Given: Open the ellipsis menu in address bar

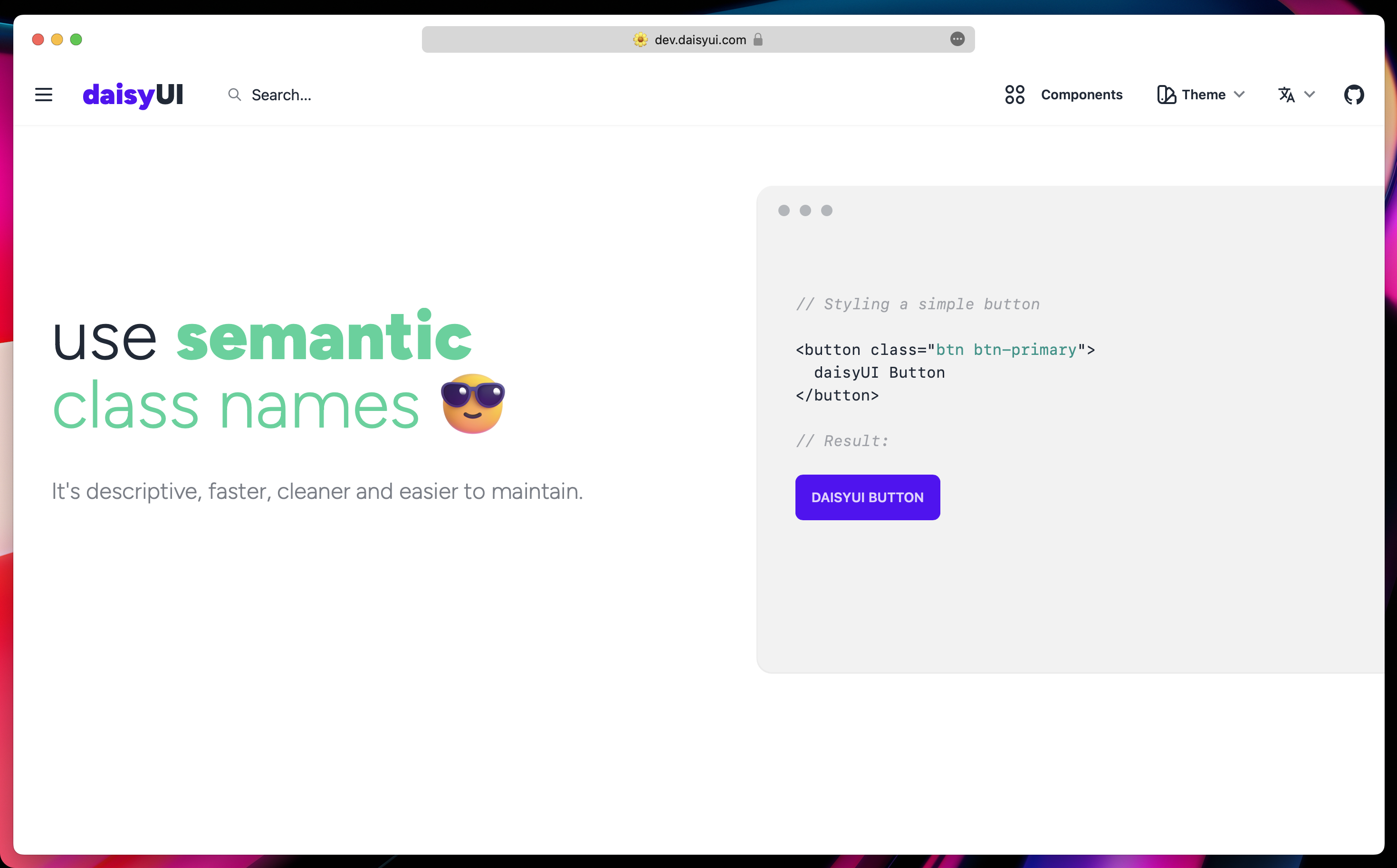Looking at the screenshot, I should (x=957, y=39).
